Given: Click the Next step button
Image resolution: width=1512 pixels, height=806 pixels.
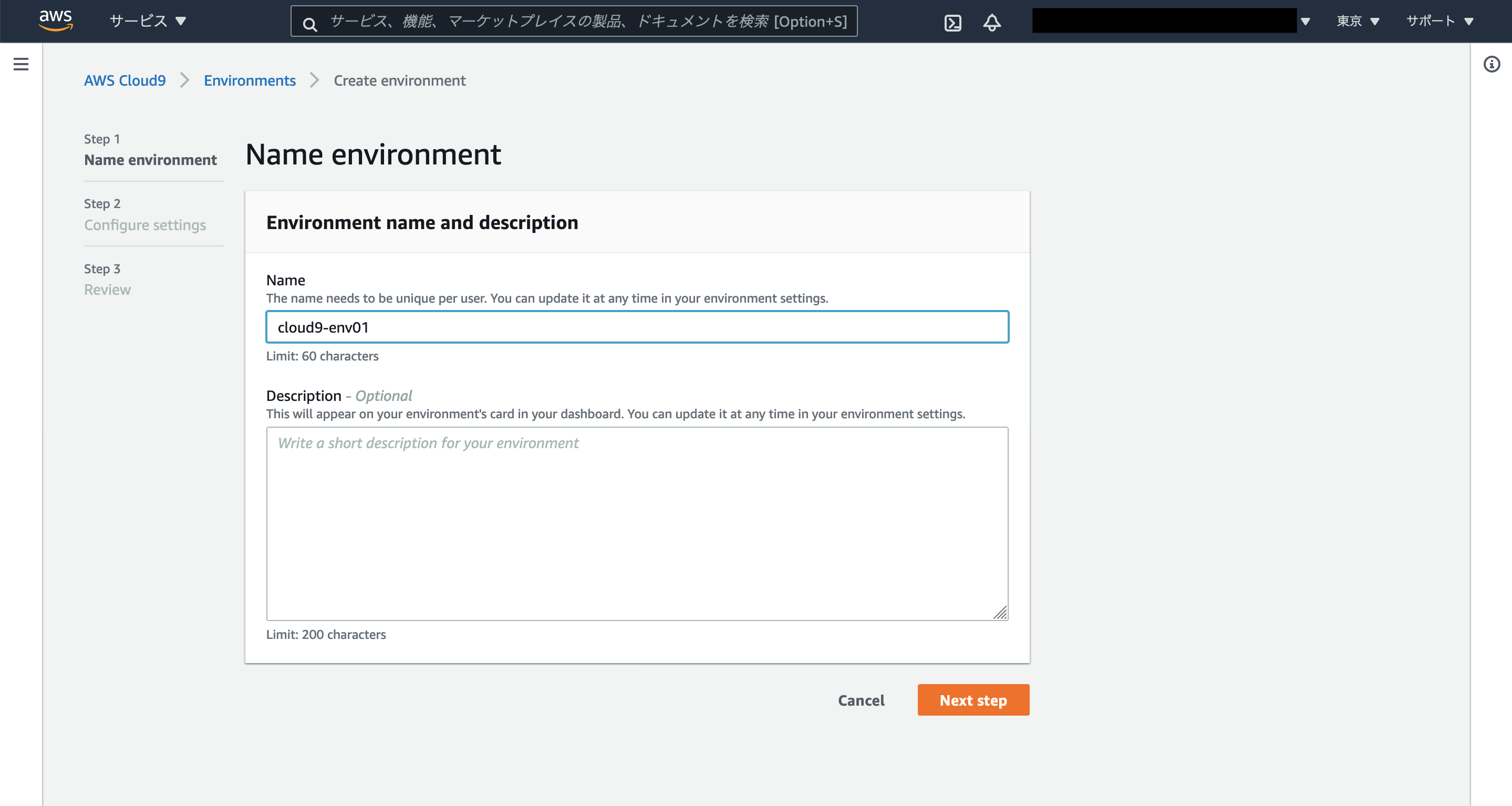Looking at the screenshot, I should click(973, 700).
